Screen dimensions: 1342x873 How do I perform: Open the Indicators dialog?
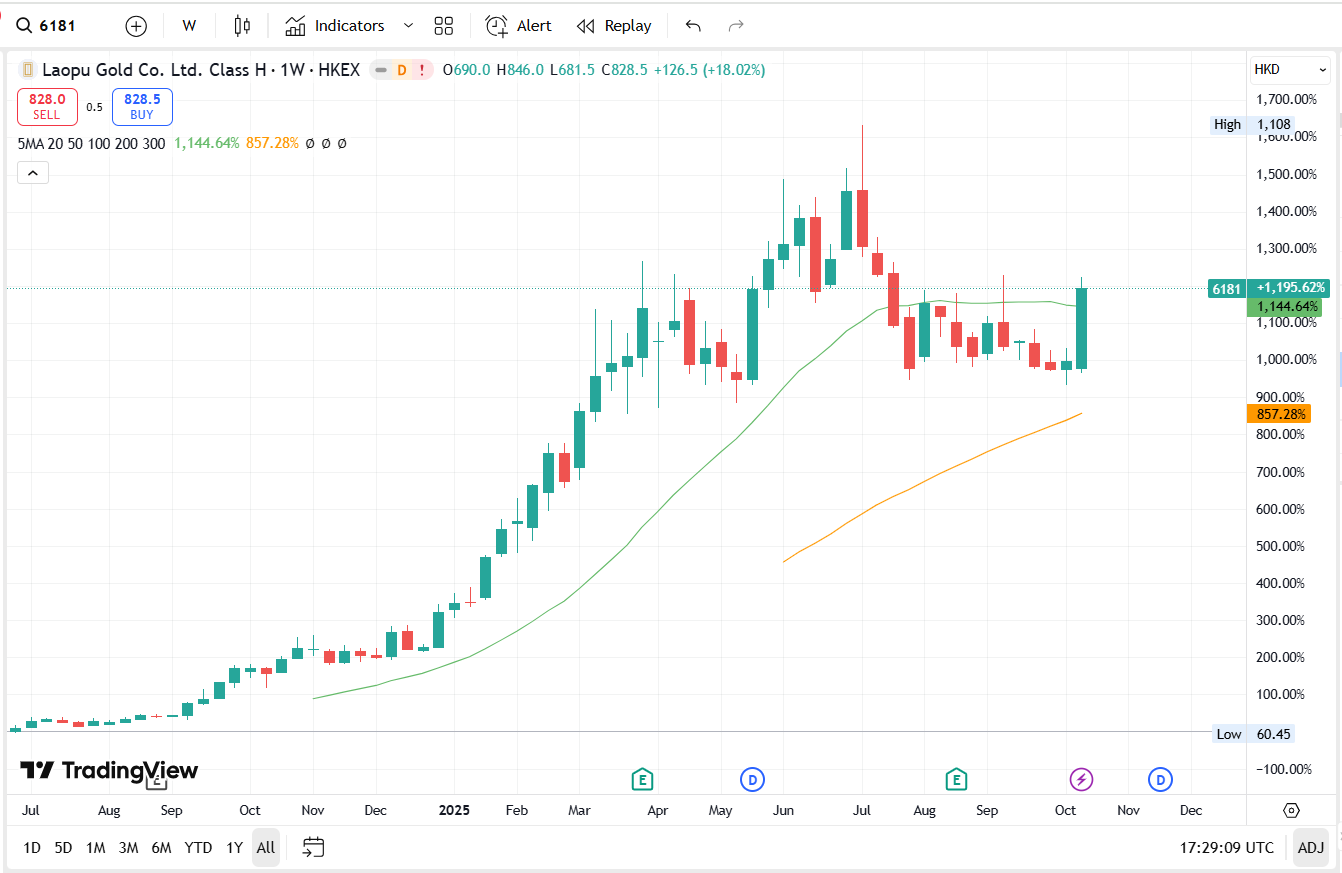point(335,26)
